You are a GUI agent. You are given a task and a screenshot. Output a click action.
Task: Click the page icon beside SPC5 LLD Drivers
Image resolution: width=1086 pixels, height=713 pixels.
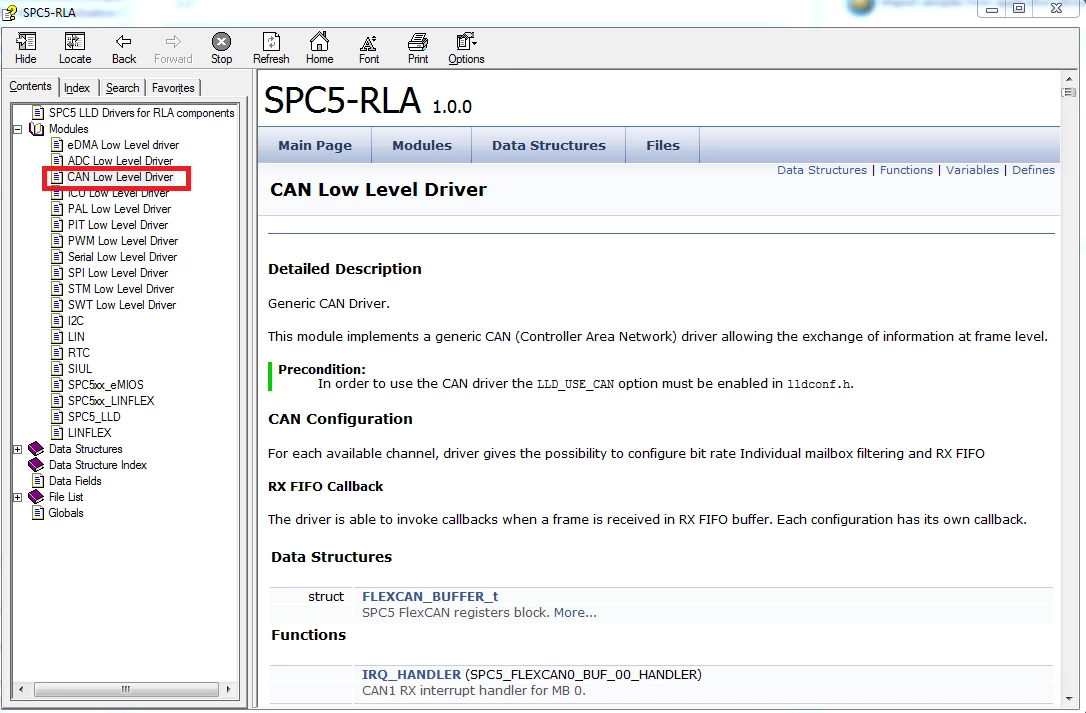38,113
